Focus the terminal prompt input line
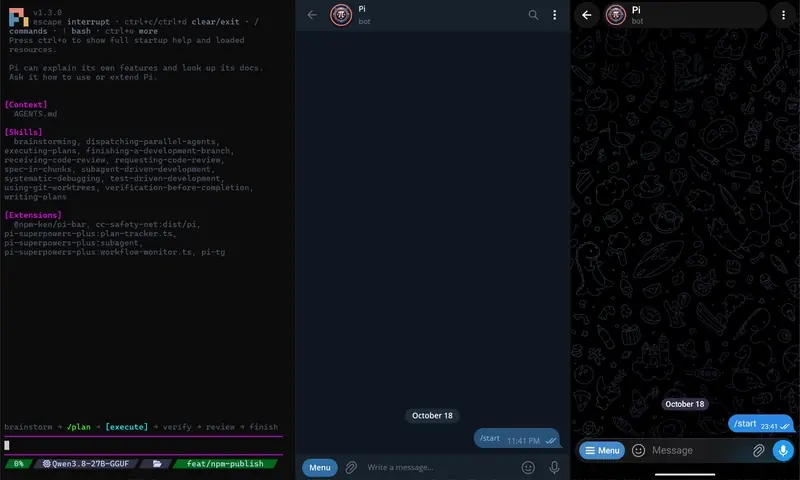Screen dimensions: 800x480 pyautogui.click(x=143, y=445)
